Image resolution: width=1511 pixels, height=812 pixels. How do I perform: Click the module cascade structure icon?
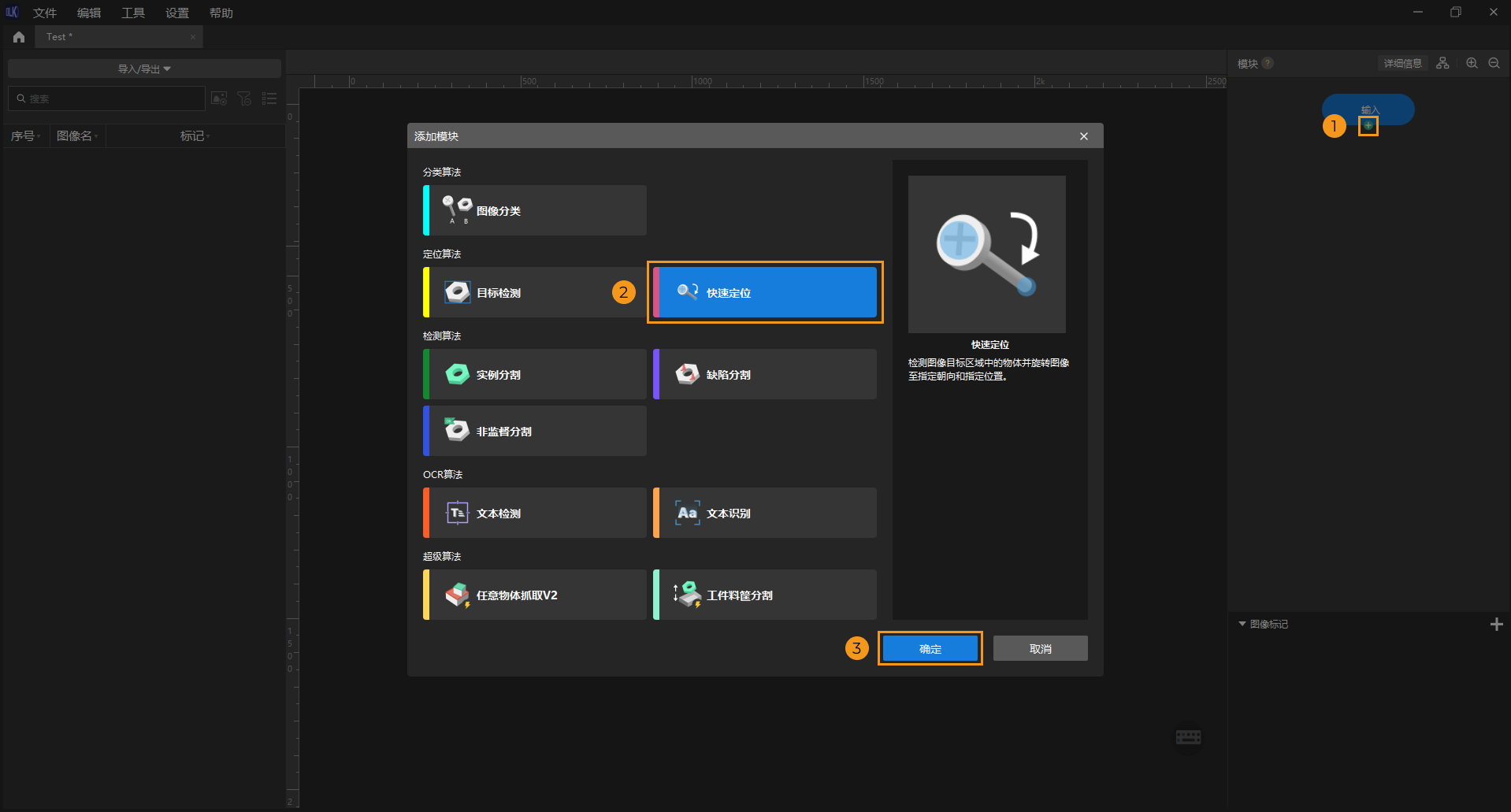pos(1442,63)
